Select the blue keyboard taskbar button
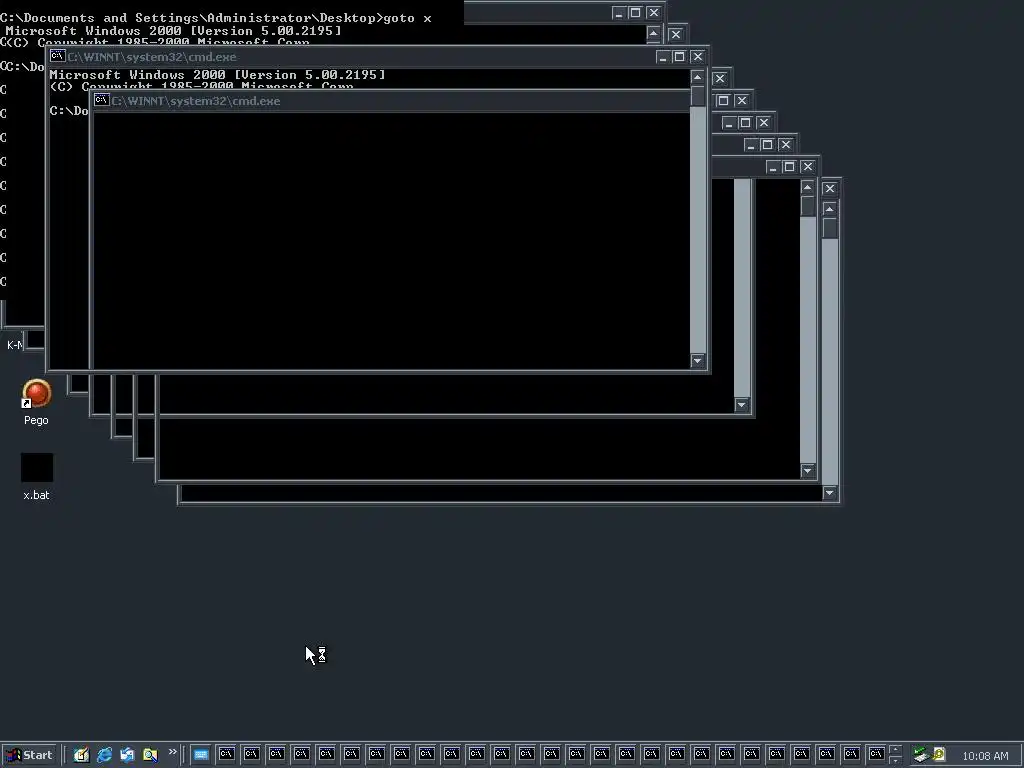 tap(201, 755)
